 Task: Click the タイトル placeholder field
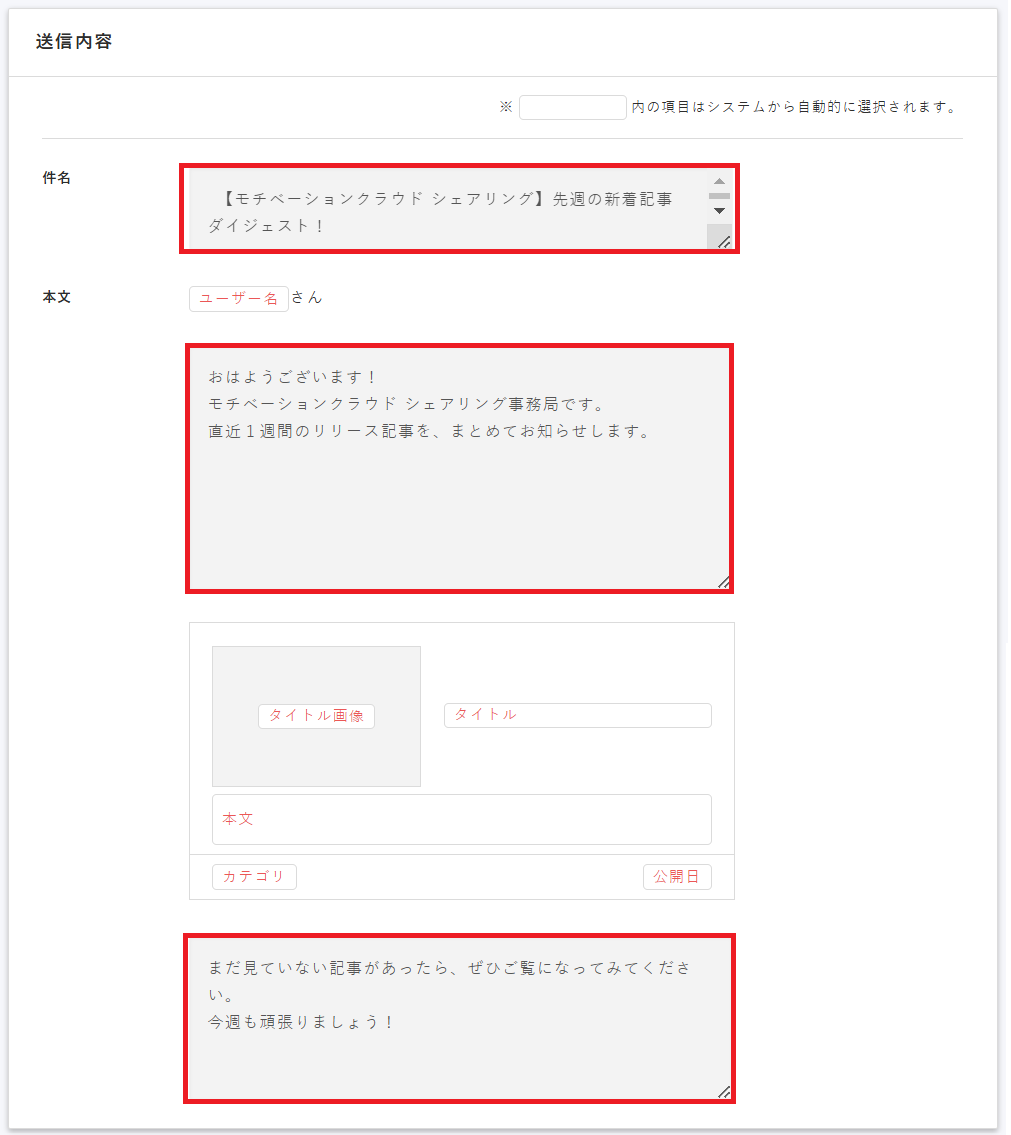(577, 715)
